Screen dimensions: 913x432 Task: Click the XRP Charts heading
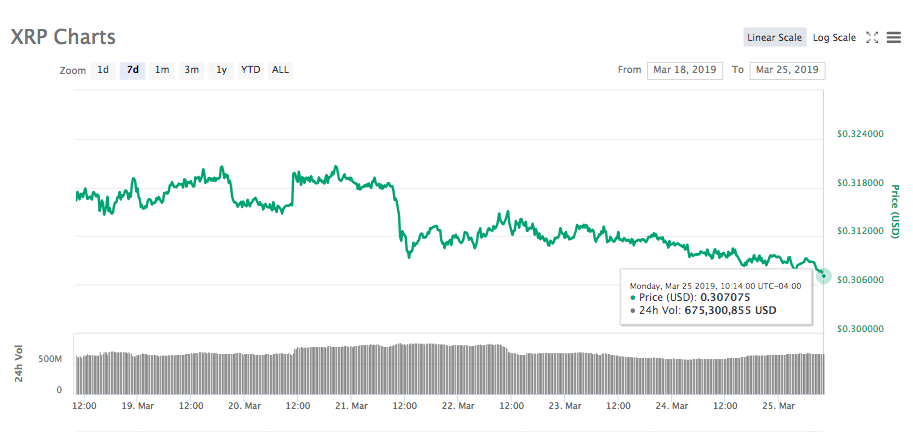point(63,37)
